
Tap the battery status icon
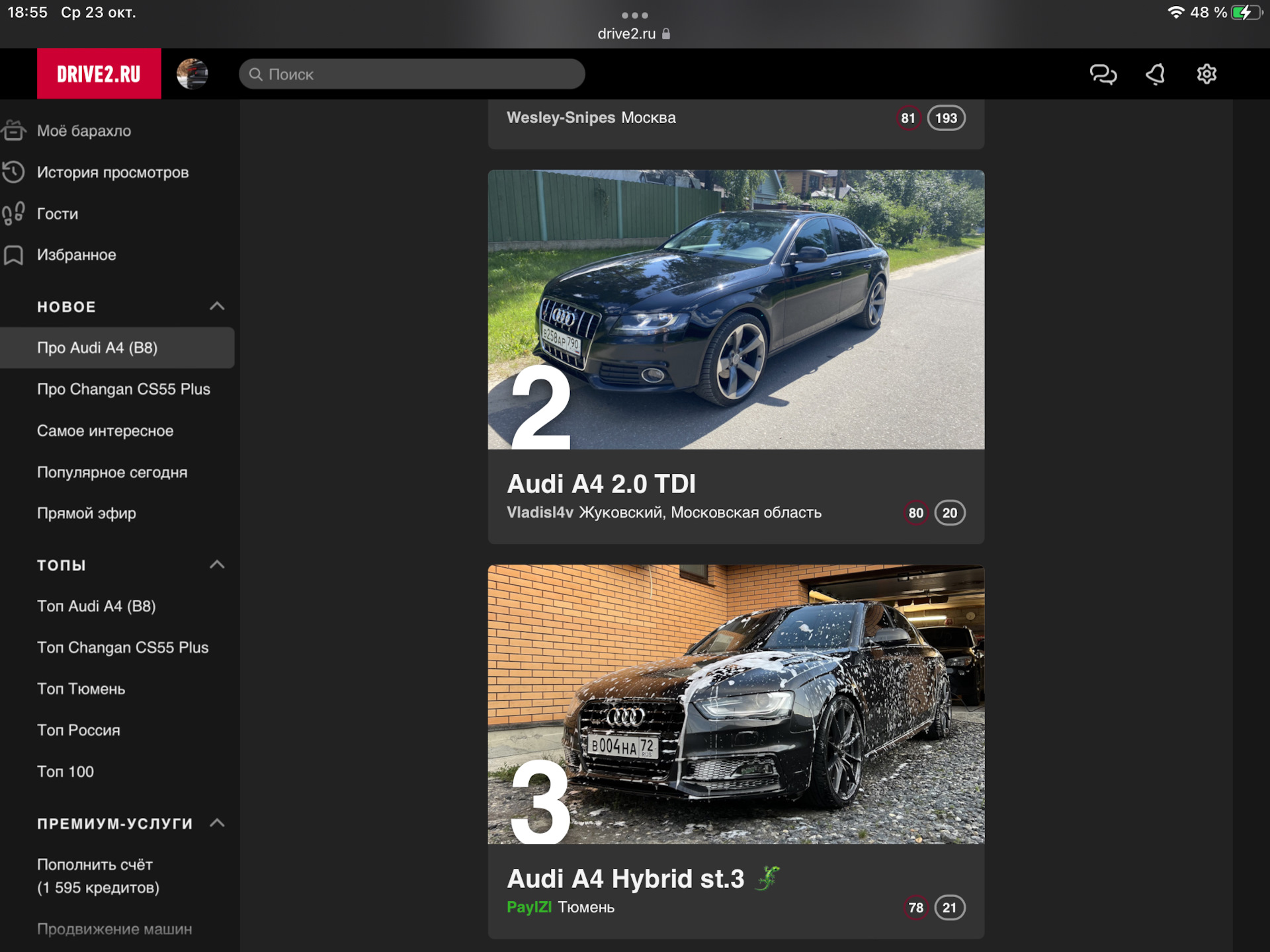[x=1247, y=13]
